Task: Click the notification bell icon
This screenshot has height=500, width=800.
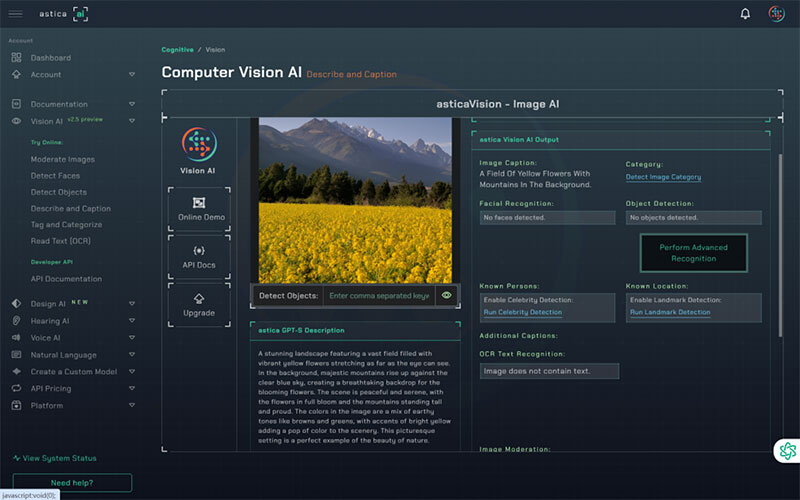Action: click(x=745, y=13)
